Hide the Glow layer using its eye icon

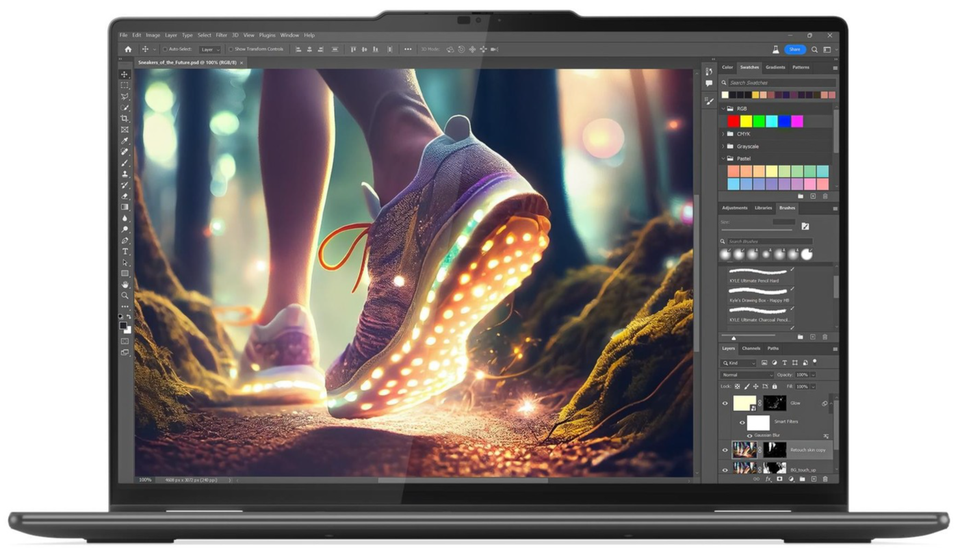click(725, 403)
